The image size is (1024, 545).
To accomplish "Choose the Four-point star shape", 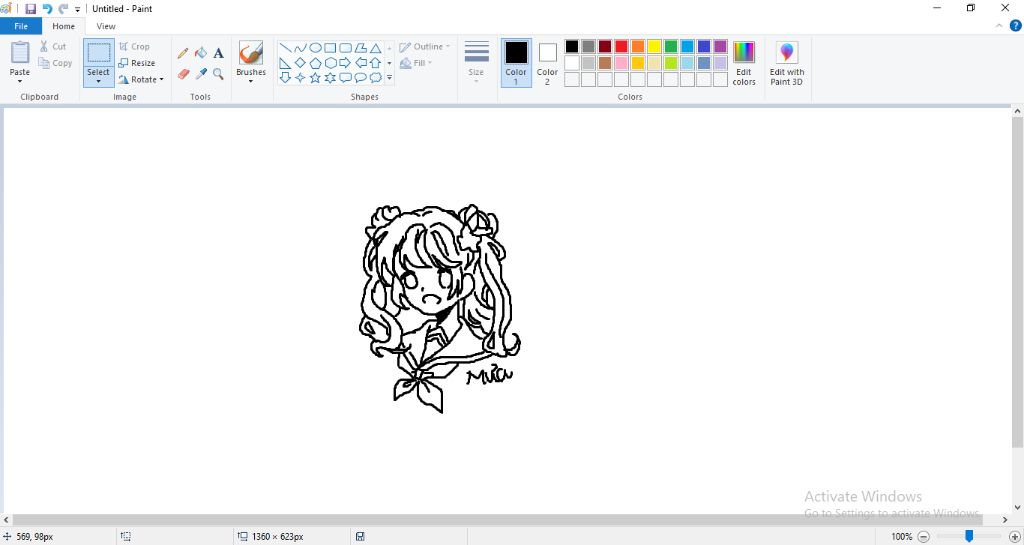I will (300, 78).
